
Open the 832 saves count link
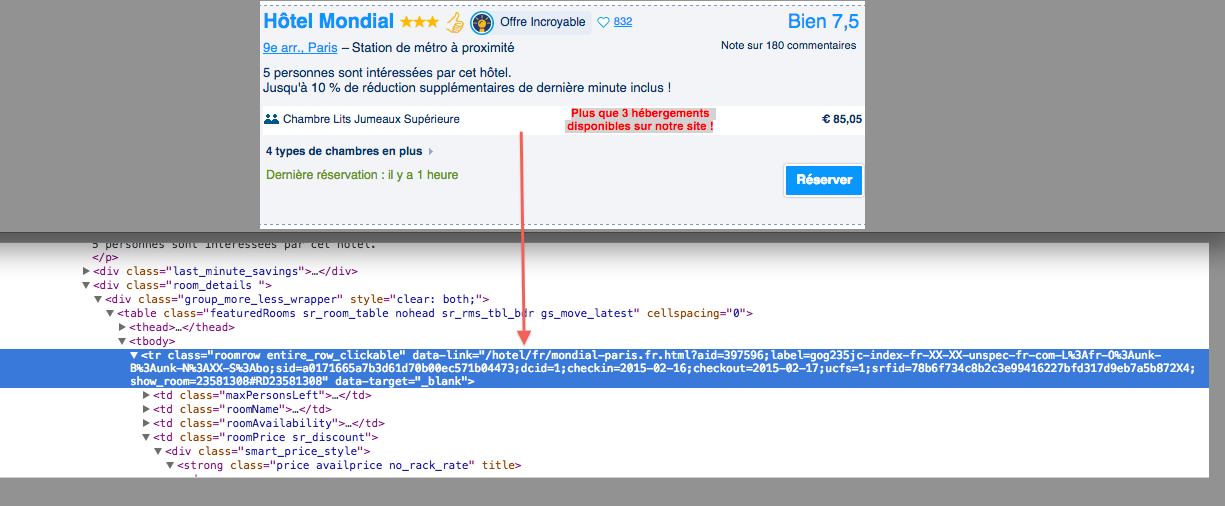pyautogui.click(x=623, y=22)
